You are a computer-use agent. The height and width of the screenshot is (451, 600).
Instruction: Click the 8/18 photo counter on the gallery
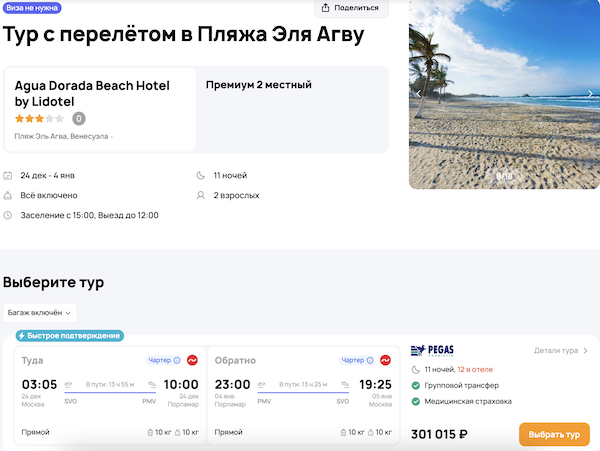point(504,176)
